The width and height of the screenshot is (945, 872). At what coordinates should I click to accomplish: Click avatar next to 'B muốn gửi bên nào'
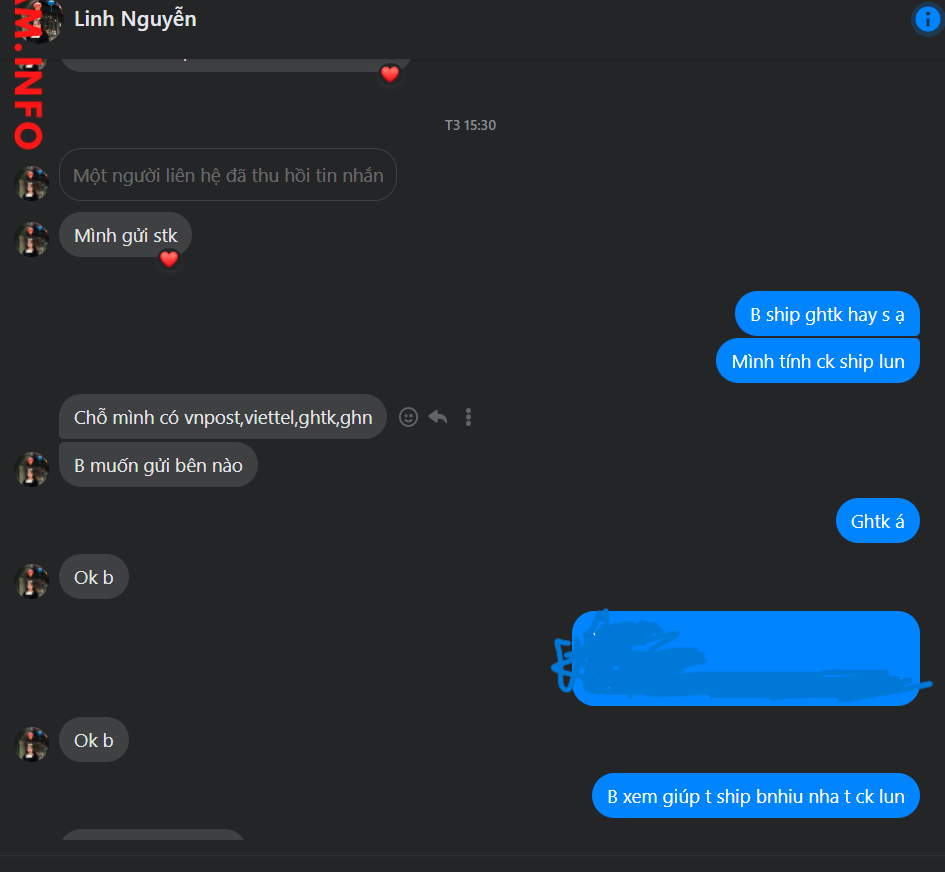click(x=31, y=469)
